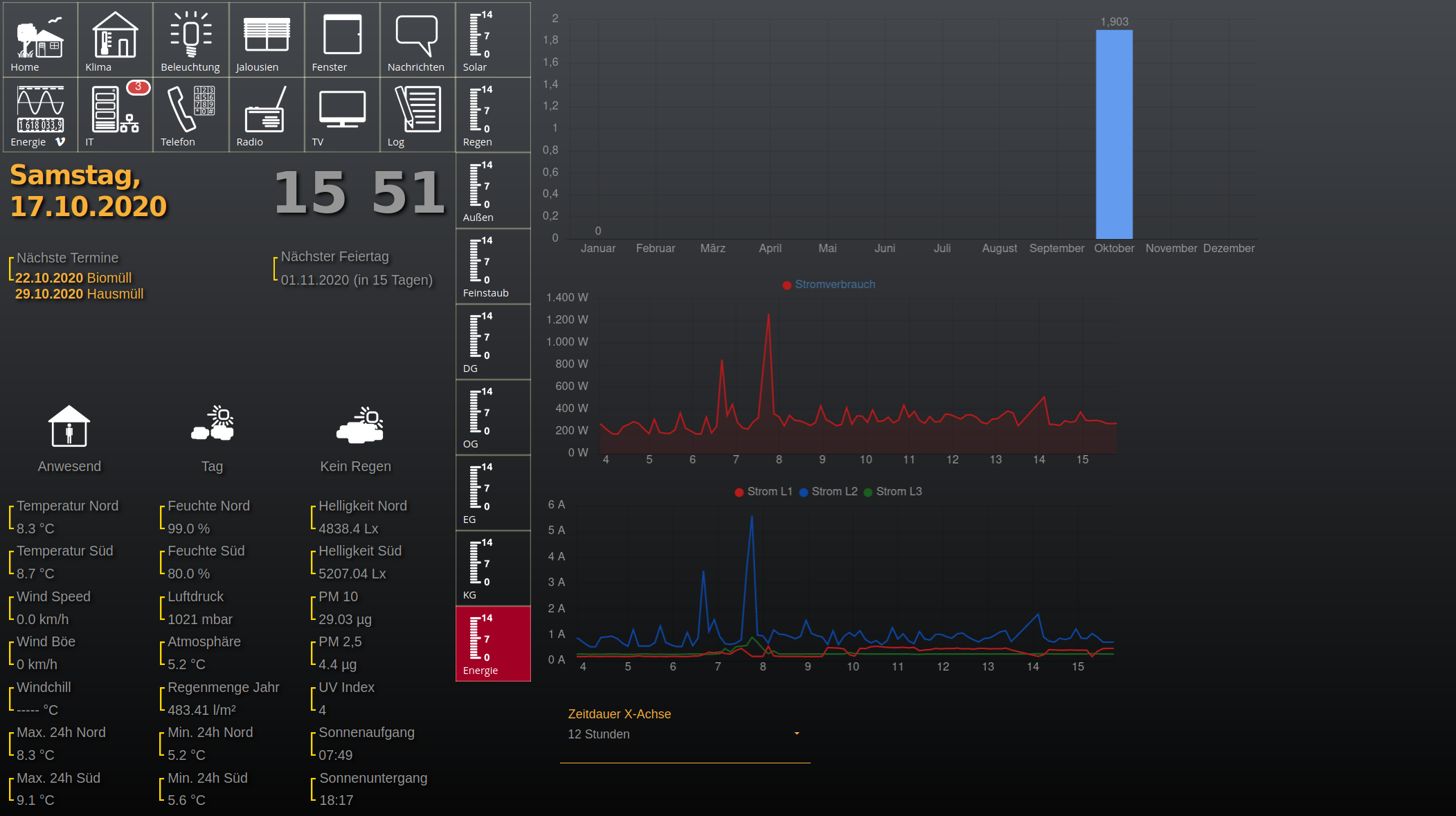Open the Telefon keypad tile

[190, 114]
